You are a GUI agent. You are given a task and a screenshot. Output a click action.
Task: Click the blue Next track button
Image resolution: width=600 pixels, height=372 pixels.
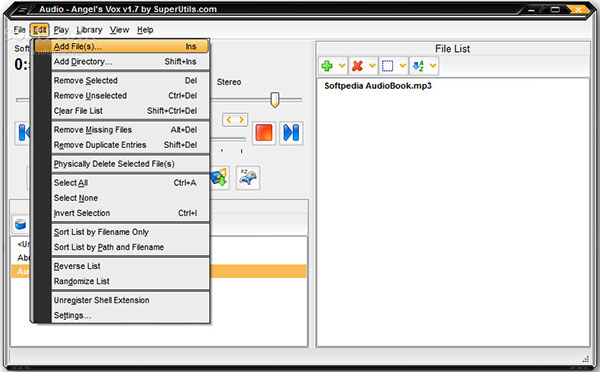291,133
